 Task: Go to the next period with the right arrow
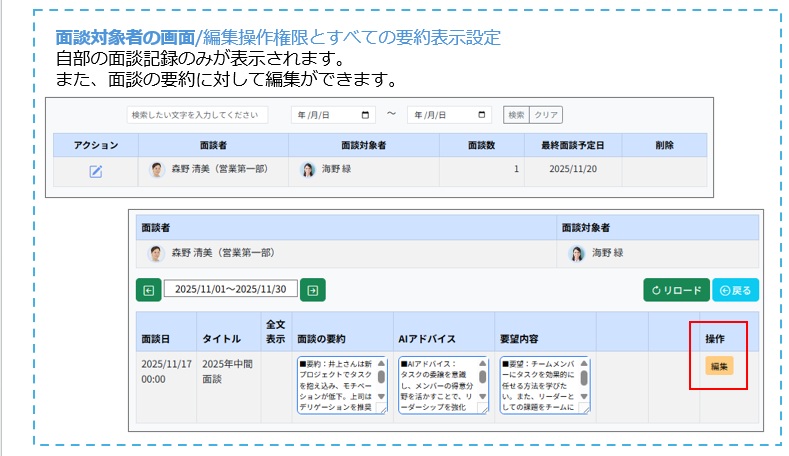(313, 290)
